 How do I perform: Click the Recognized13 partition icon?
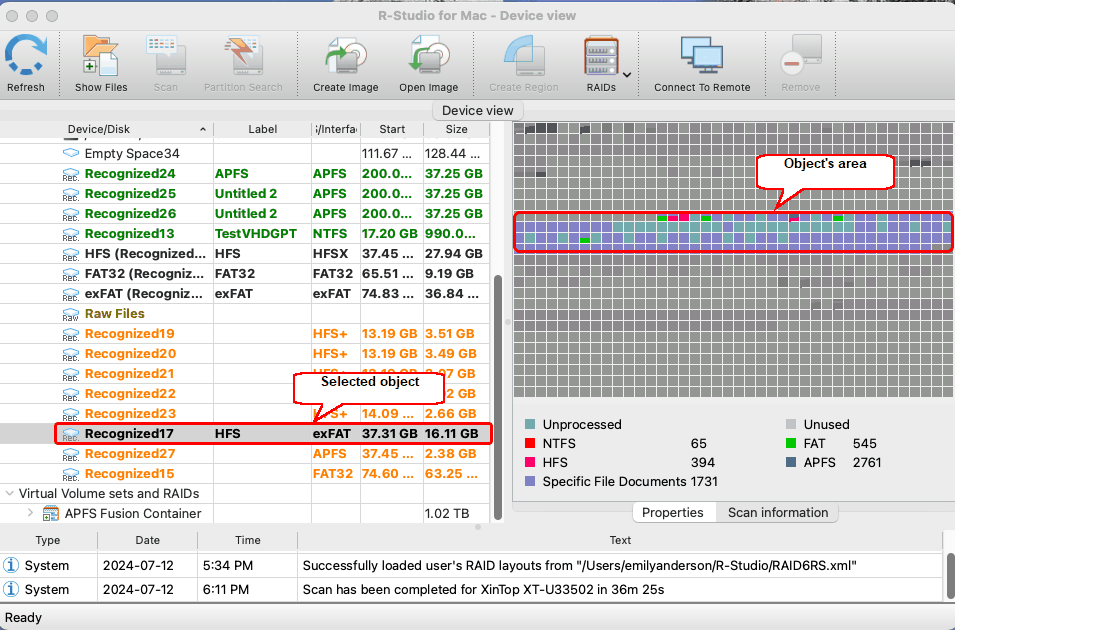coord(70,234)
